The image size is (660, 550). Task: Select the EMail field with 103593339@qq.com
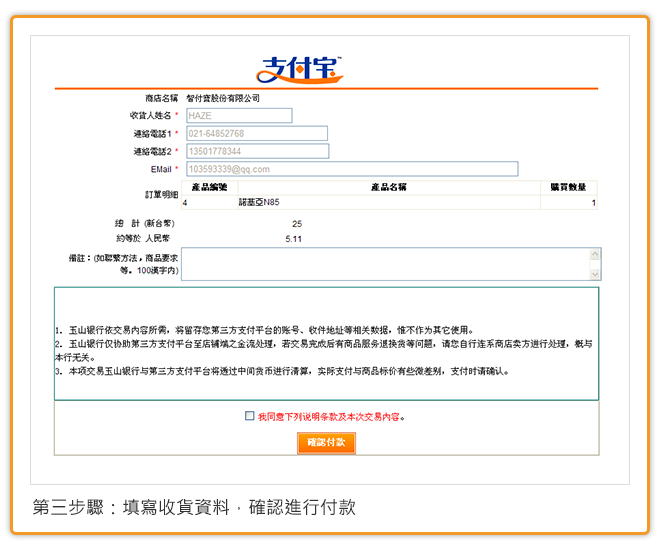coord(352,169)
